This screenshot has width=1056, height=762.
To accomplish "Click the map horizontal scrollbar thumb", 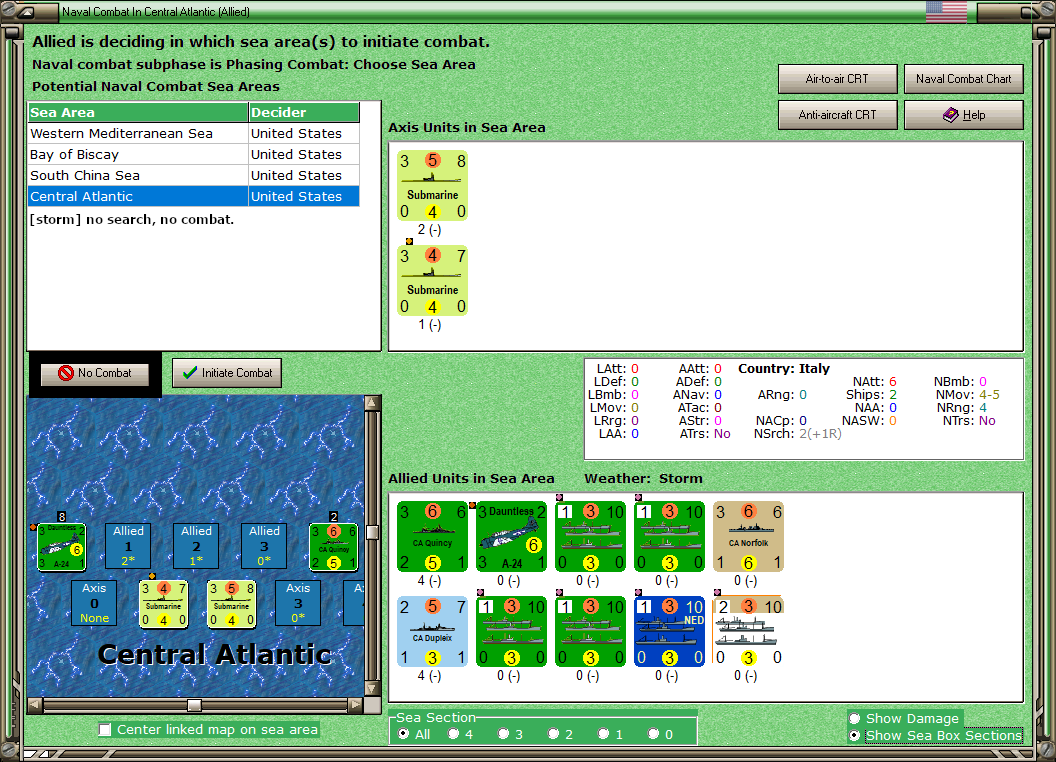I will tap(195, 705).
